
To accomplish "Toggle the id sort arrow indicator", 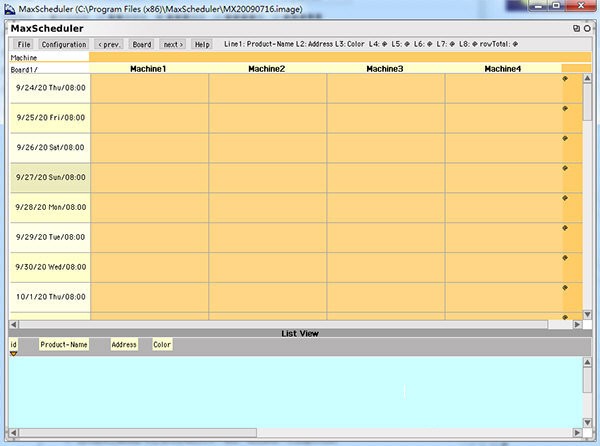I will pos(13,354).
